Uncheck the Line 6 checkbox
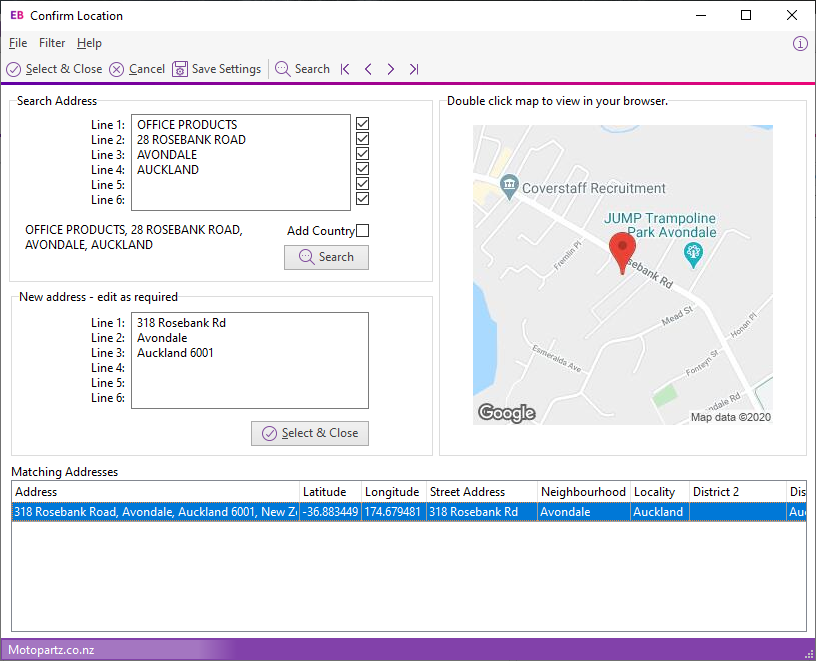Viewport: 816px width, 661px height. [361, 199]
